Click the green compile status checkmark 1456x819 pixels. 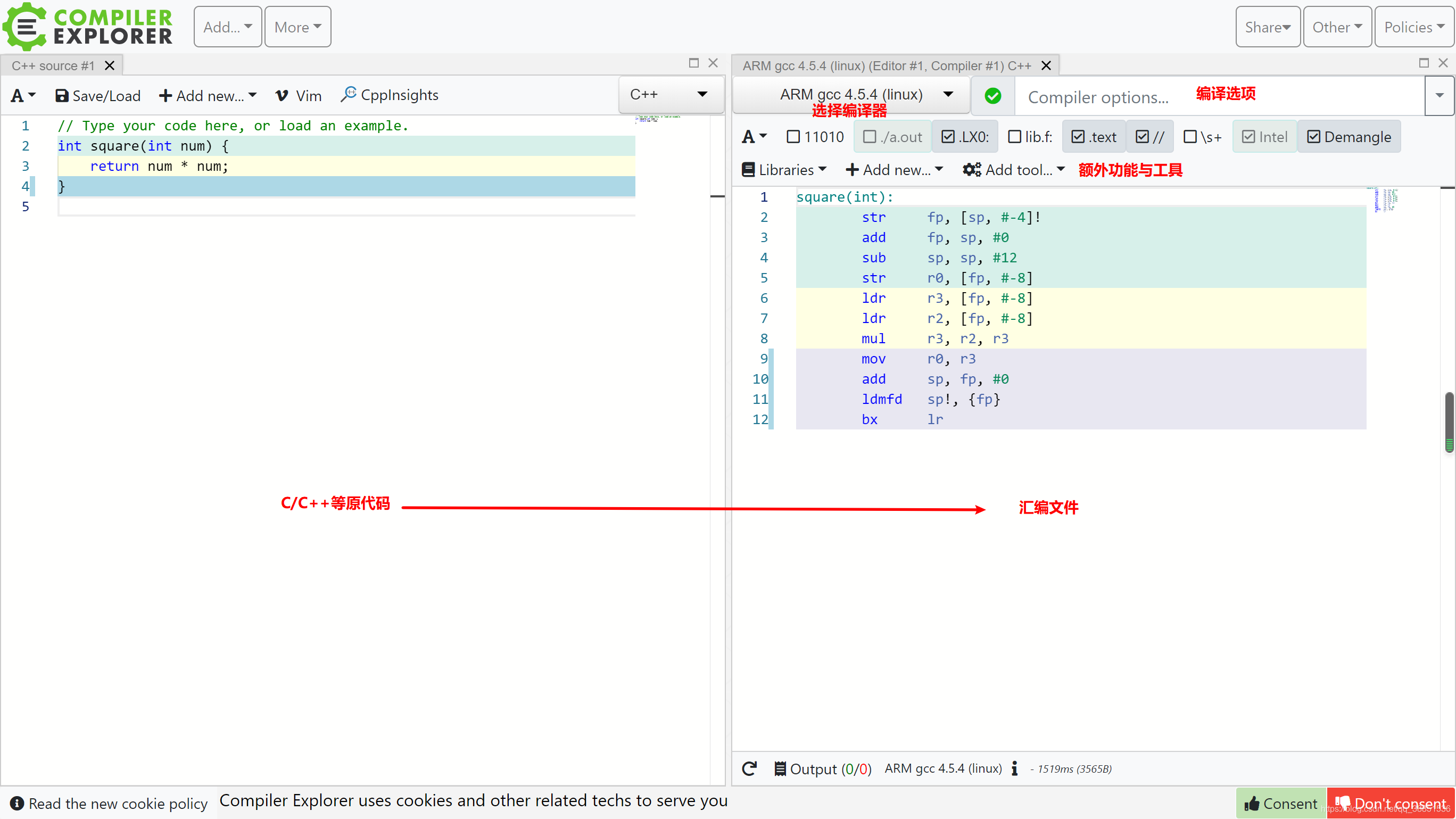click(992, 96)
